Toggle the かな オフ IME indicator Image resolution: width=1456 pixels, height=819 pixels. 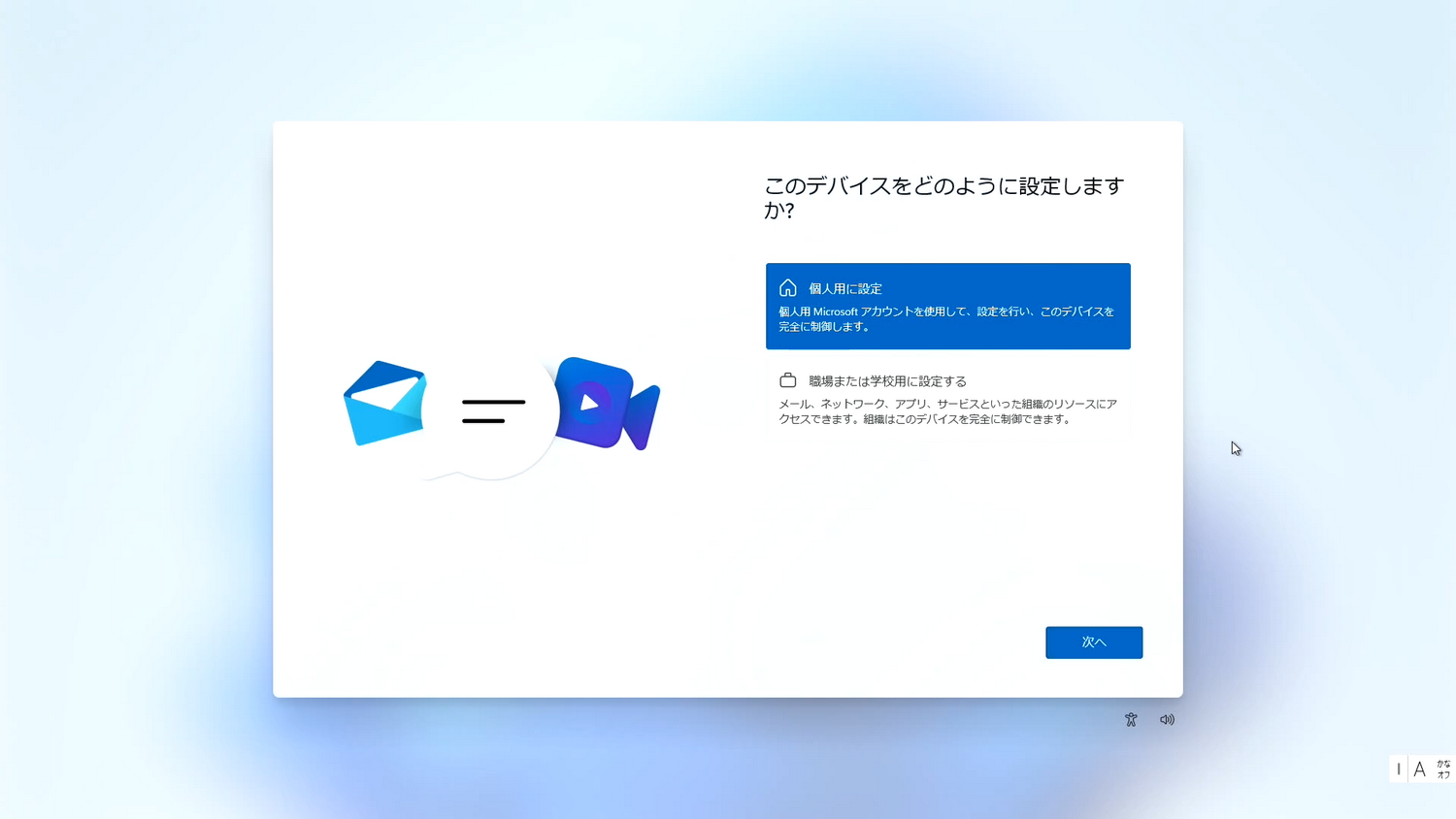pyautogui.click(x=1443, y=769)
